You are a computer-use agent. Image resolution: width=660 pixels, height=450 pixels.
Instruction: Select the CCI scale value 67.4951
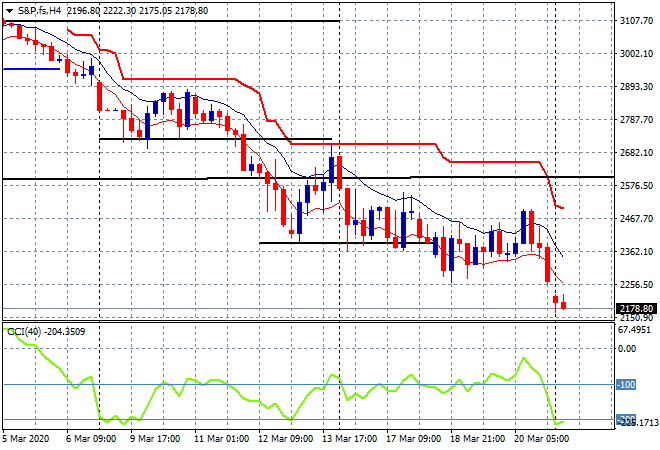pyautogui.click(x=634, y=330)
